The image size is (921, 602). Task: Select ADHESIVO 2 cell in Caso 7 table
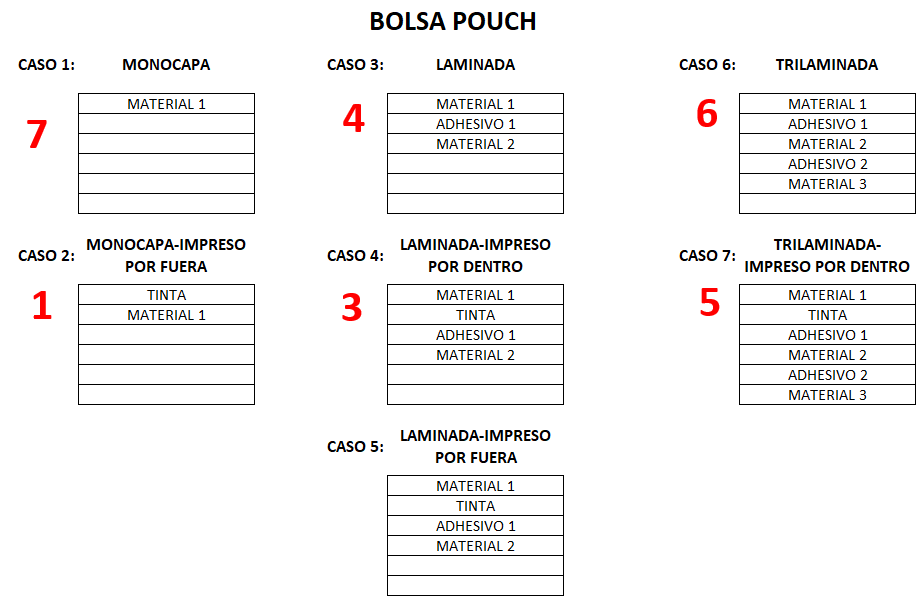[x=827, y=375]
